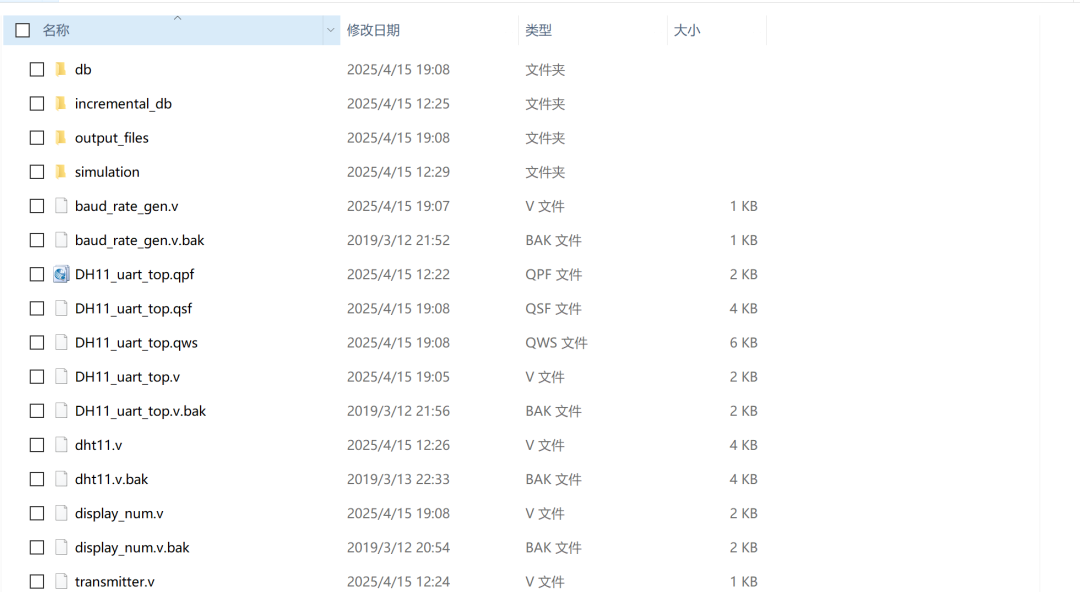Screen dimensions: 1080x592
Task: Select file name baud_rate_gen.v
Action: [126, 206]
